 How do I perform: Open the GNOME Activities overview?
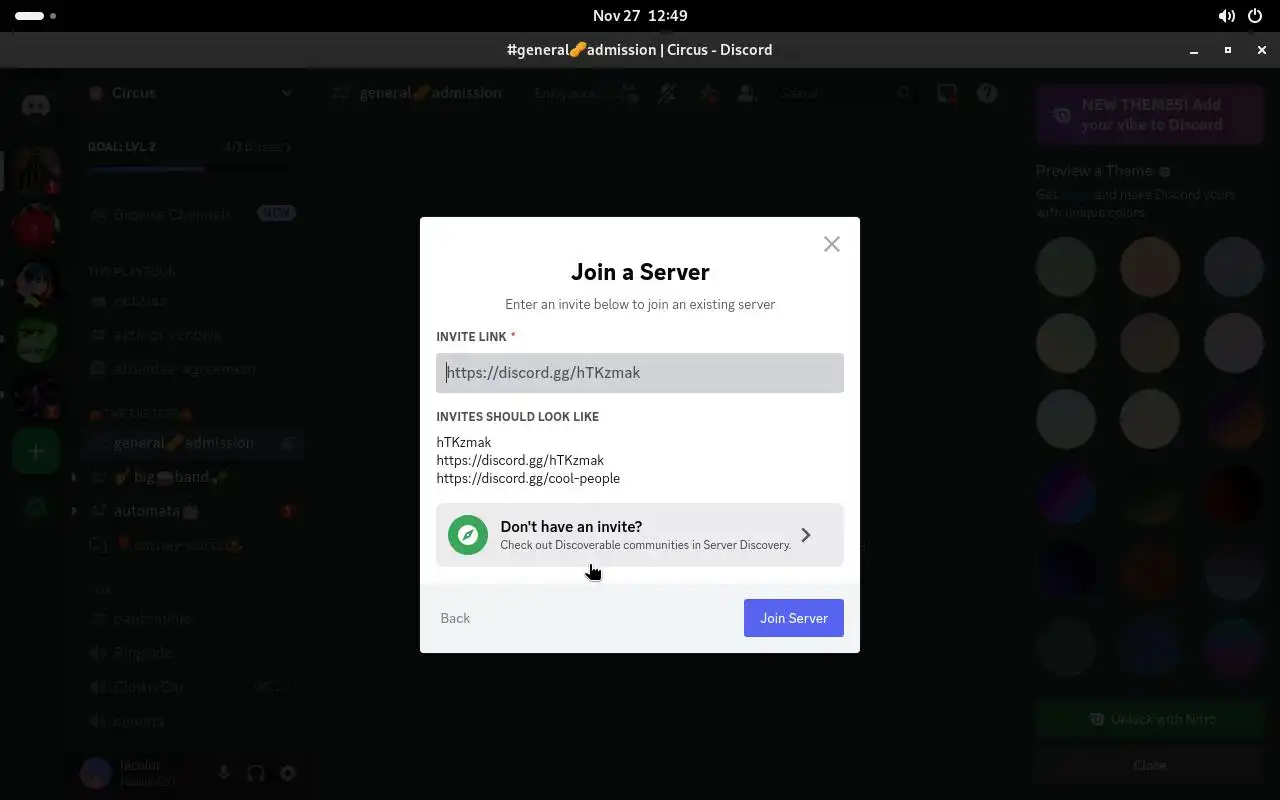(35, 16)
